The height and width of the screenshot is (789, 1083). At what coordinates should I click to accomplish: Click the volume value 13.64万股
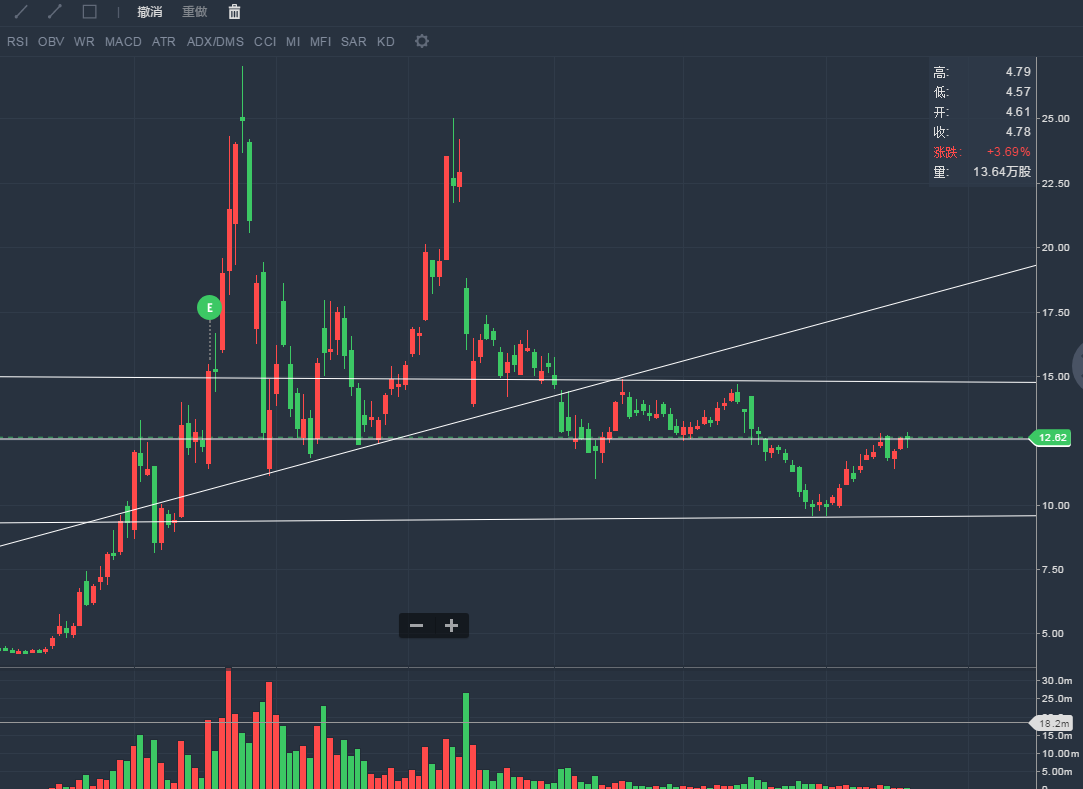pos(1002,172)
